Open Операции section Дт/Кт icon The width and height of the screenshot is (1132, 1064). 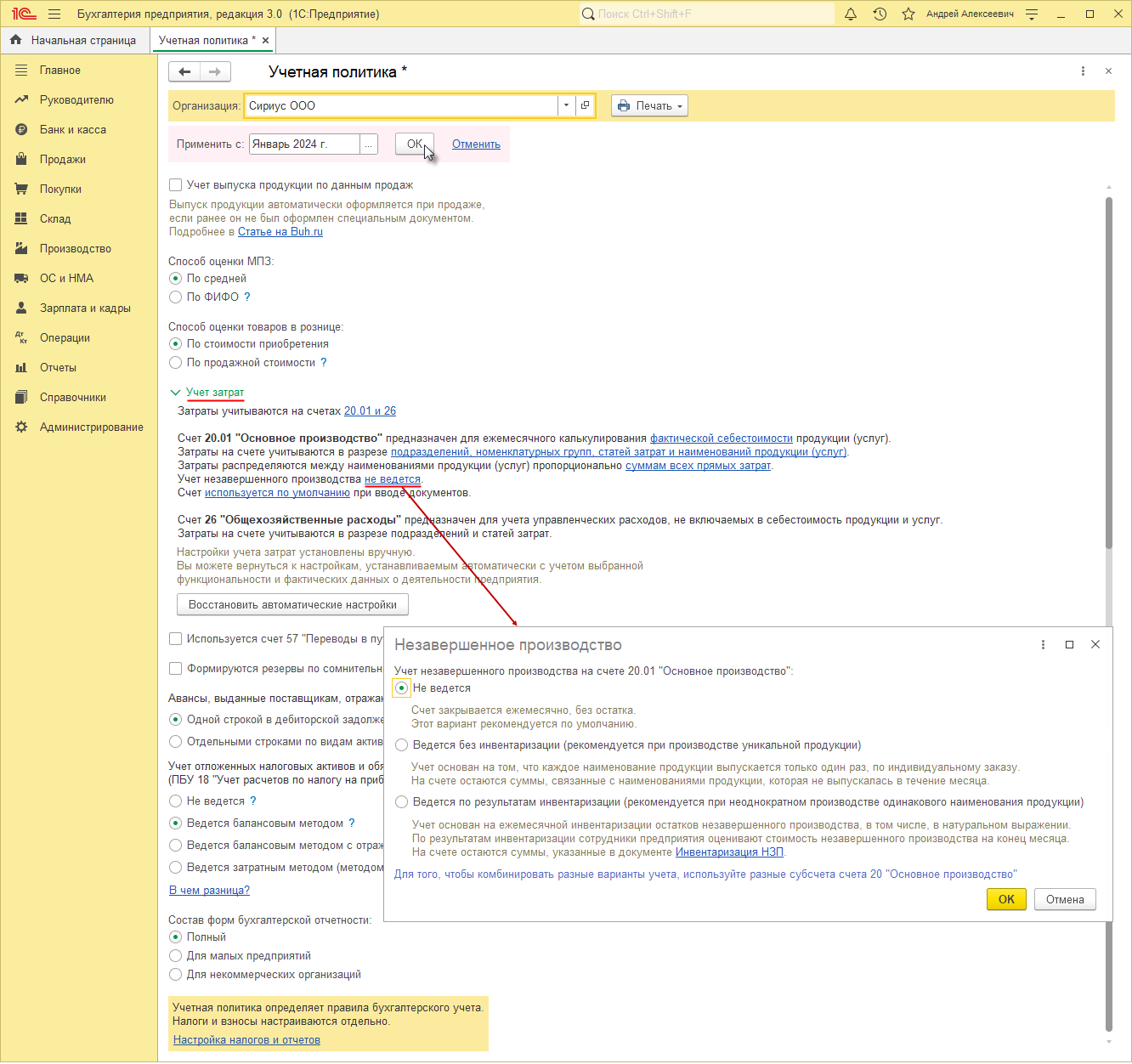(x=21, y=337)
